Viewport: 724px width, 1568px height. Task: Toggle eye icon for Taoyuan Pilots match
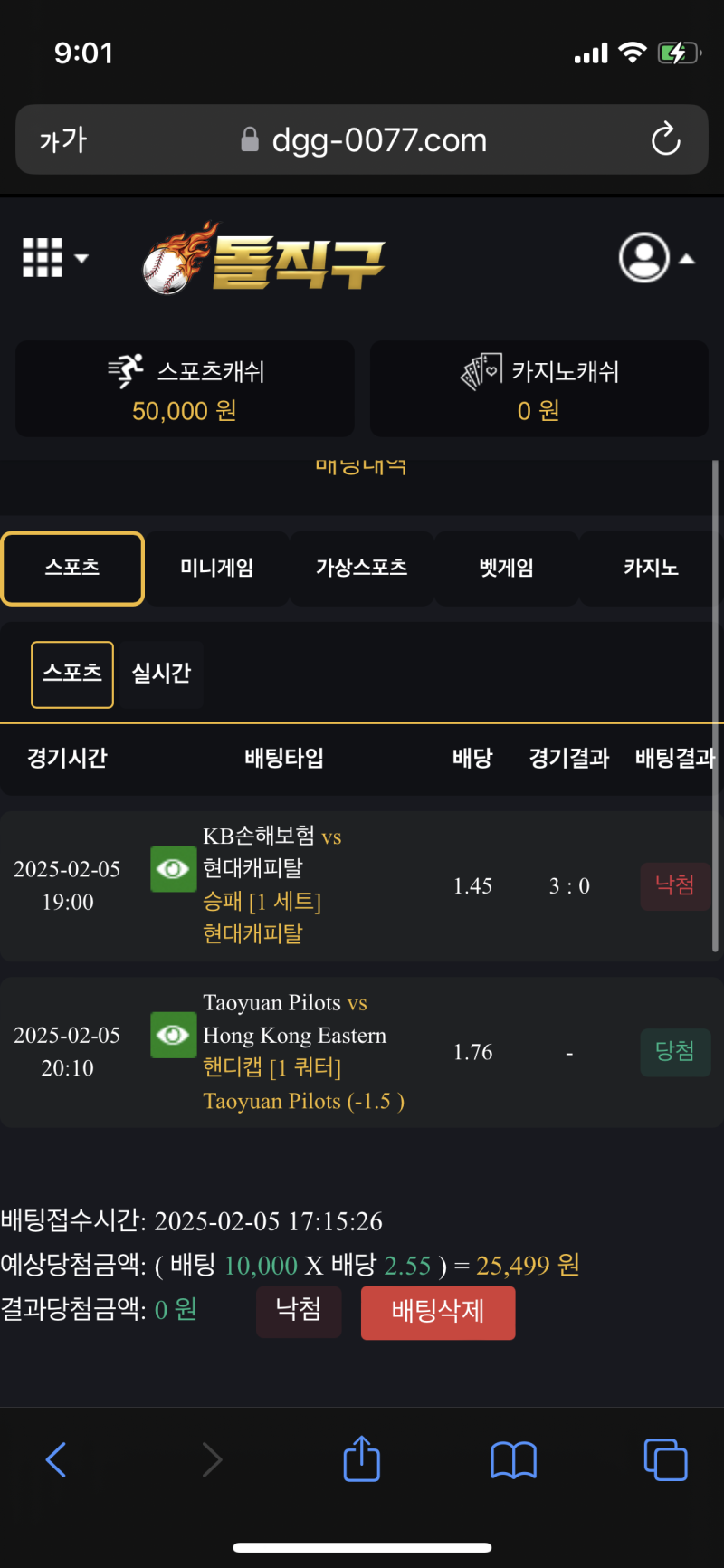[173, 1035]
